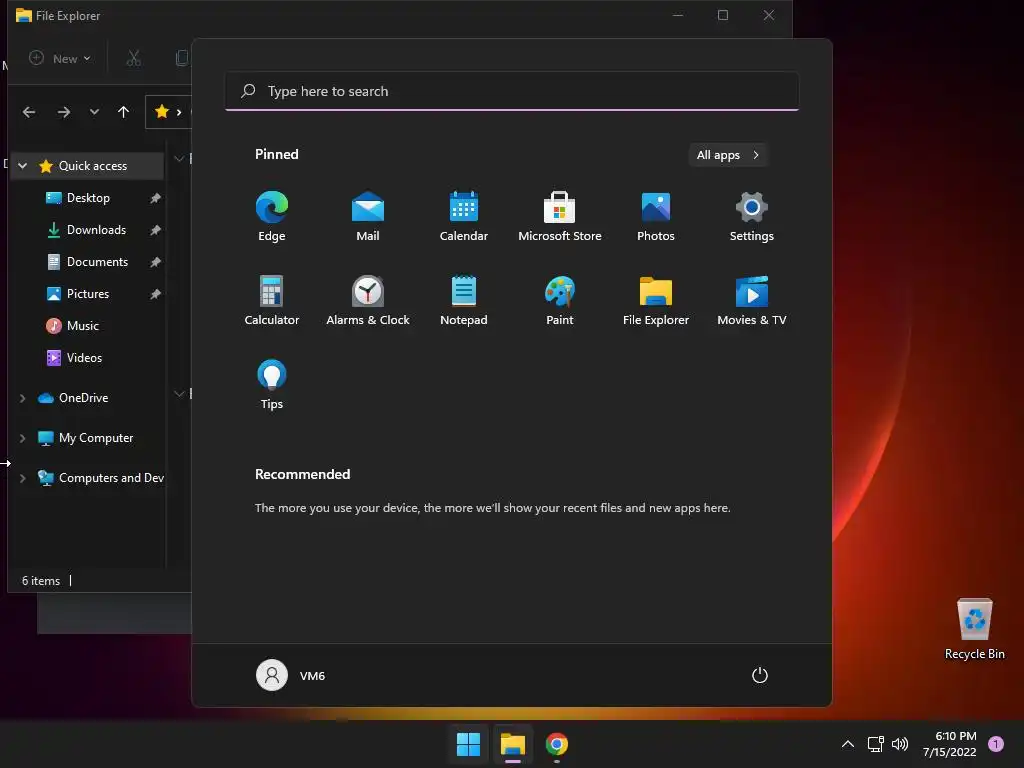Select the Recycle Bin on desktop

point(974,629)
